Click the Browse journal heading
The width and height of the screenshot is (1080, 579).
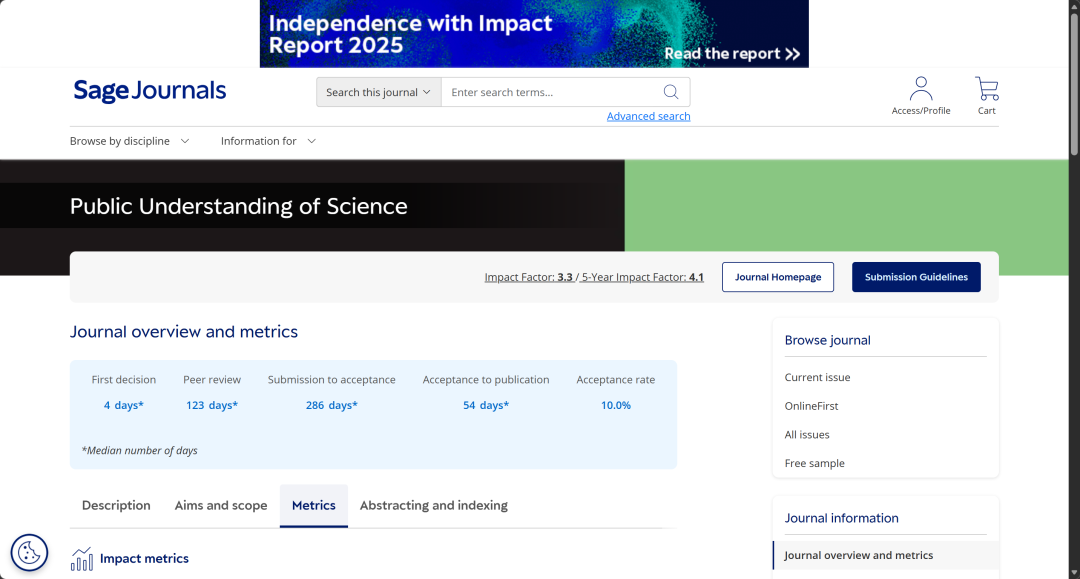click(827, 340)
